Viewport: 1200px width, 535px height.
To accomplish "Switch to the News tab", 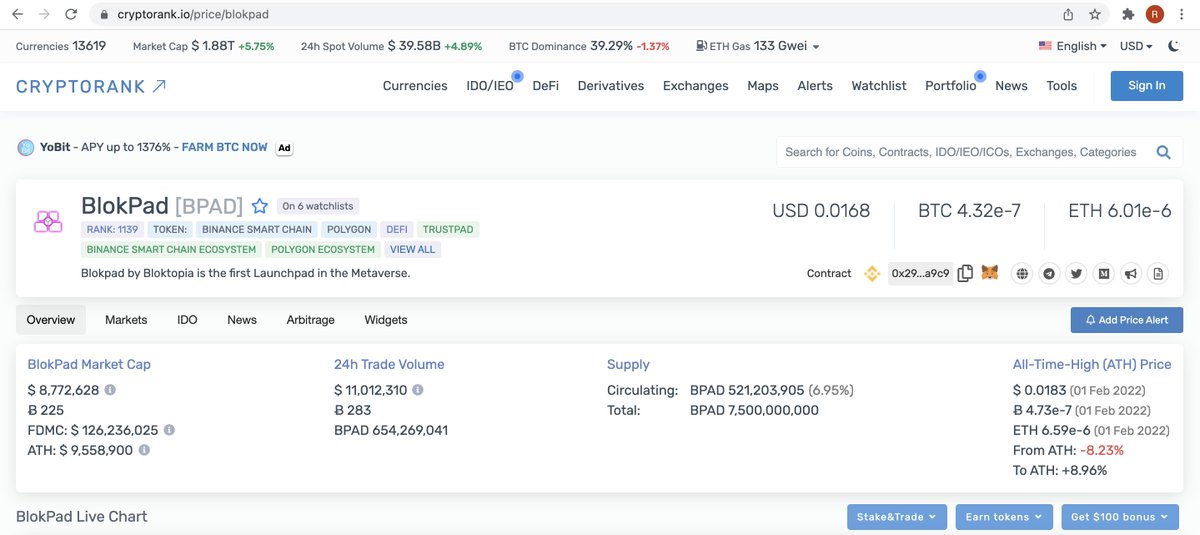I will (x=242, y=320).
